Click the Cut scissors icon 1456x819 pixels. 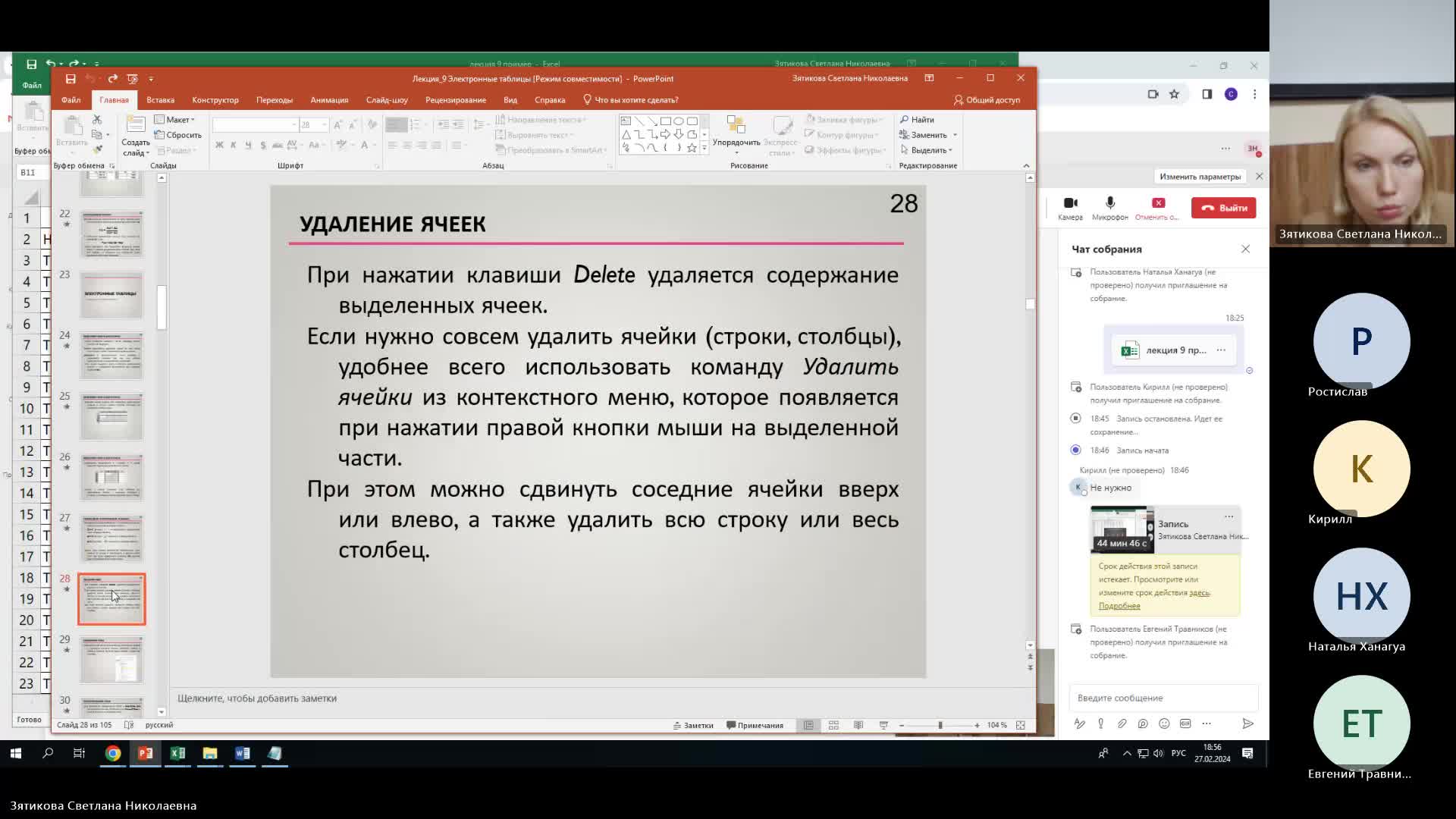[97, 120]
